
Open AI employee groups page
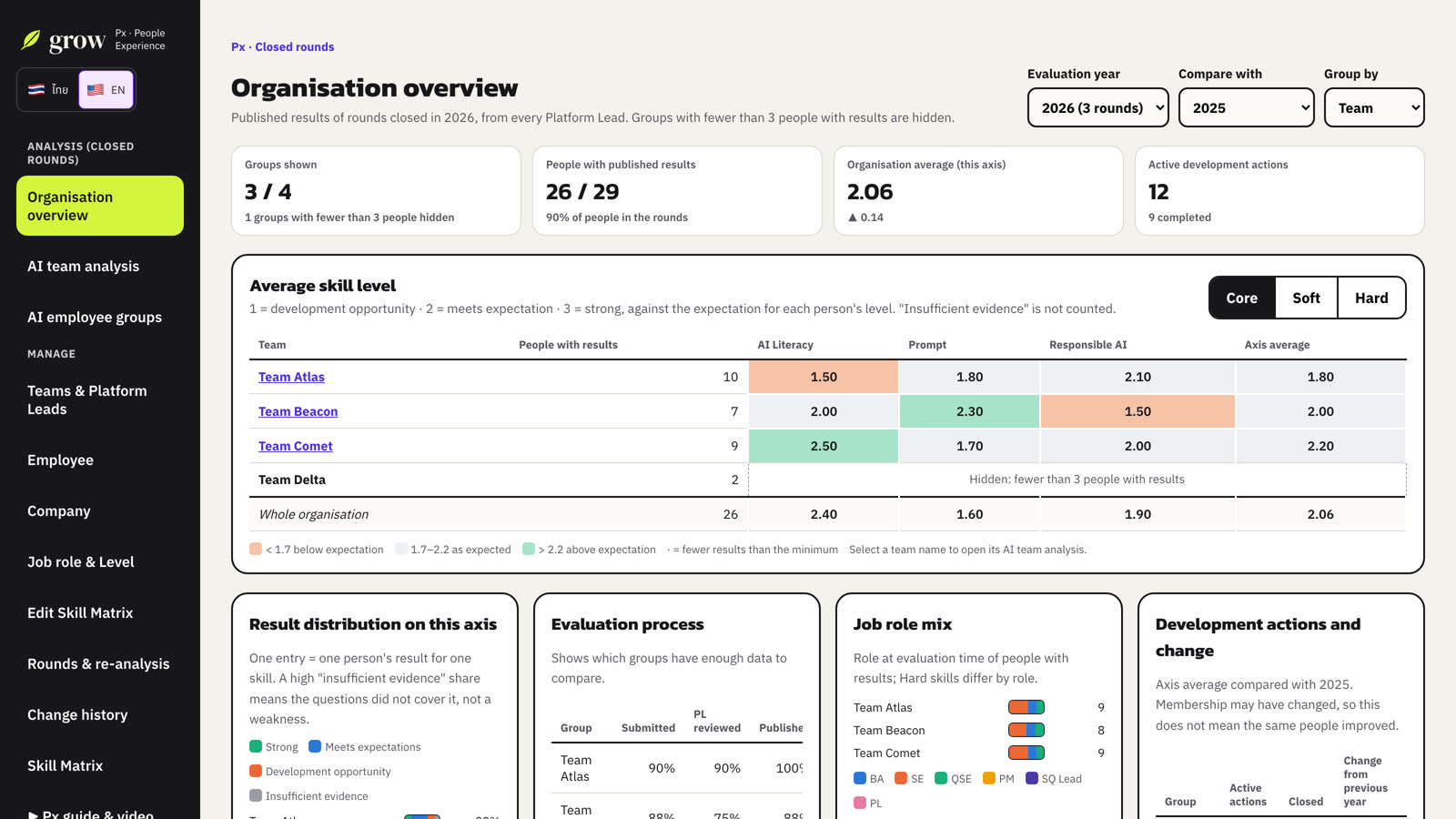pyautogui.click(x=100, y=318)
